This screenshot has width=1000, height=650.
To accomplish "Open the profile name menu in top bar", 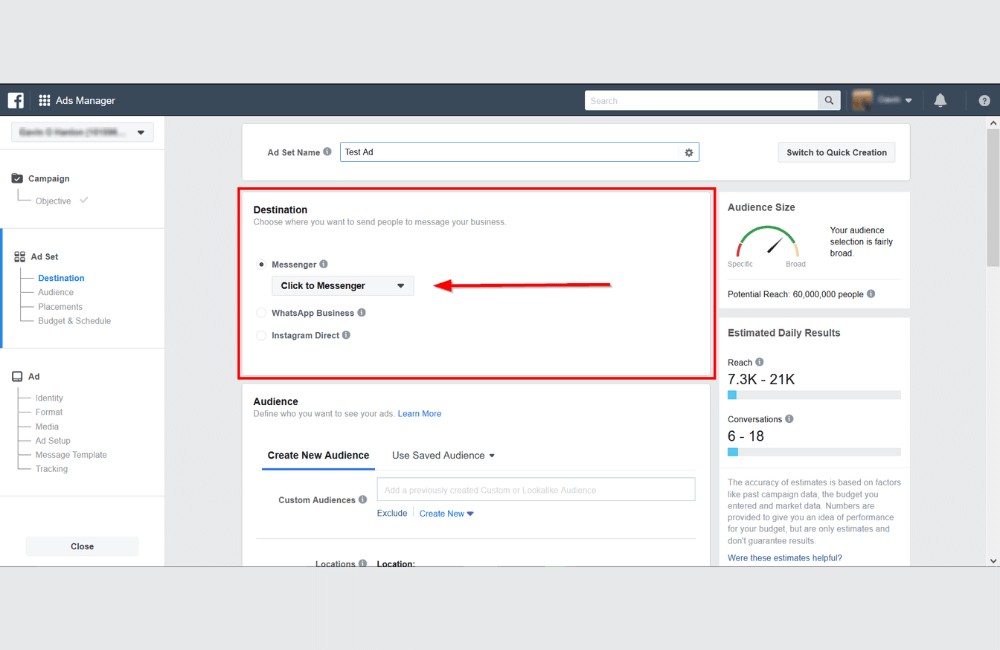I will 888,100.
